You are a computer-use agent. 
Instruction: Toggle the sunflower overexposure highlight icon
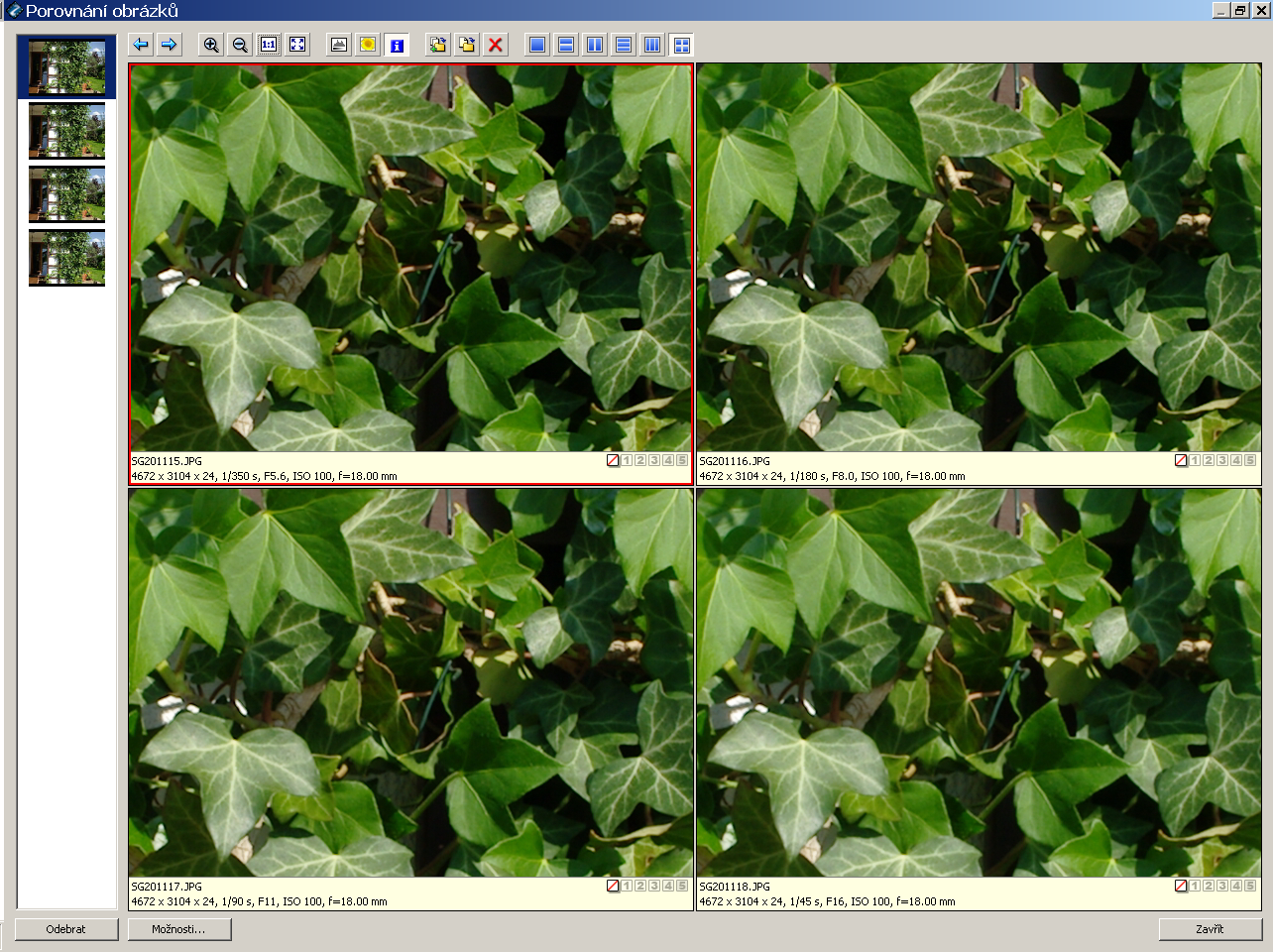[x=368, y=45]
